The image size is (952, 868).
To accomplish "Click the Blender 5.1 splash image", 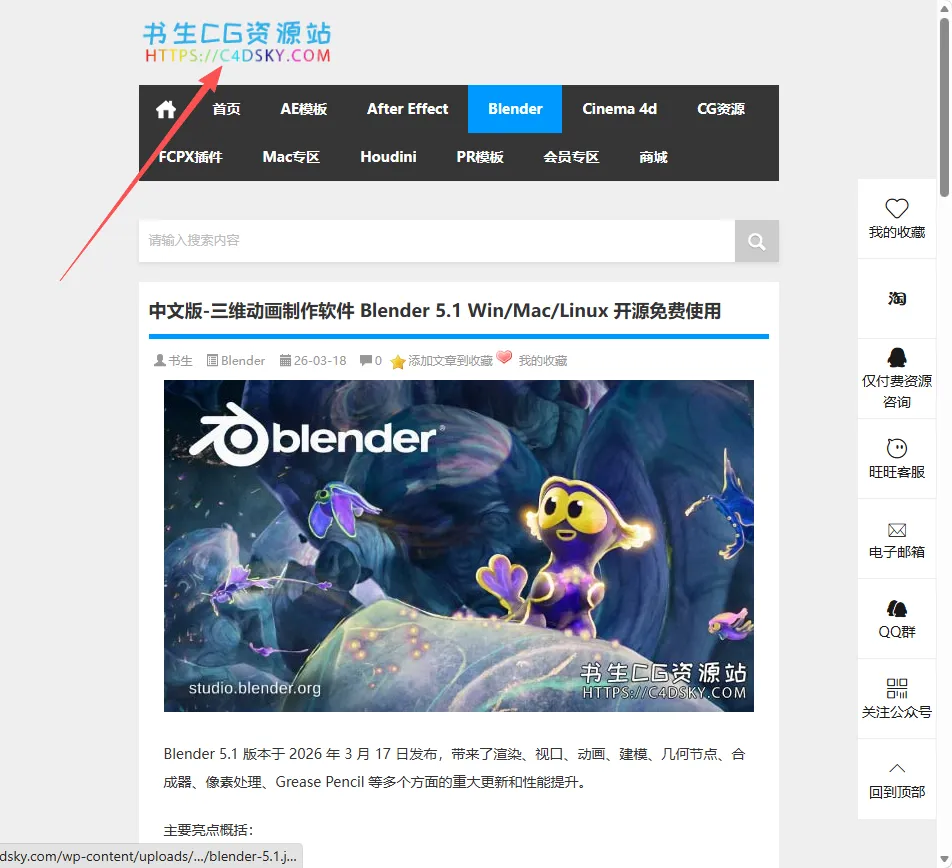I will pos(458,546).
